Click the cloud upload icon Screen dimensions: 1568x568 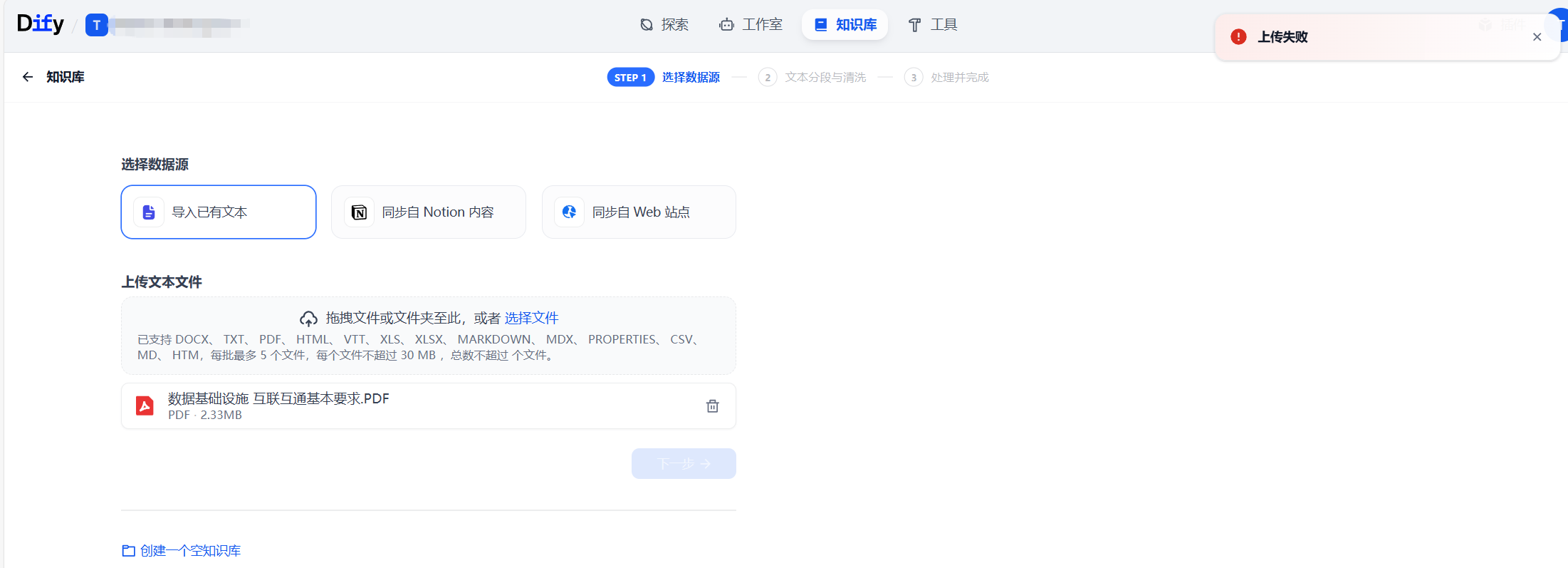pyautogui.click(x=308, y=319)
